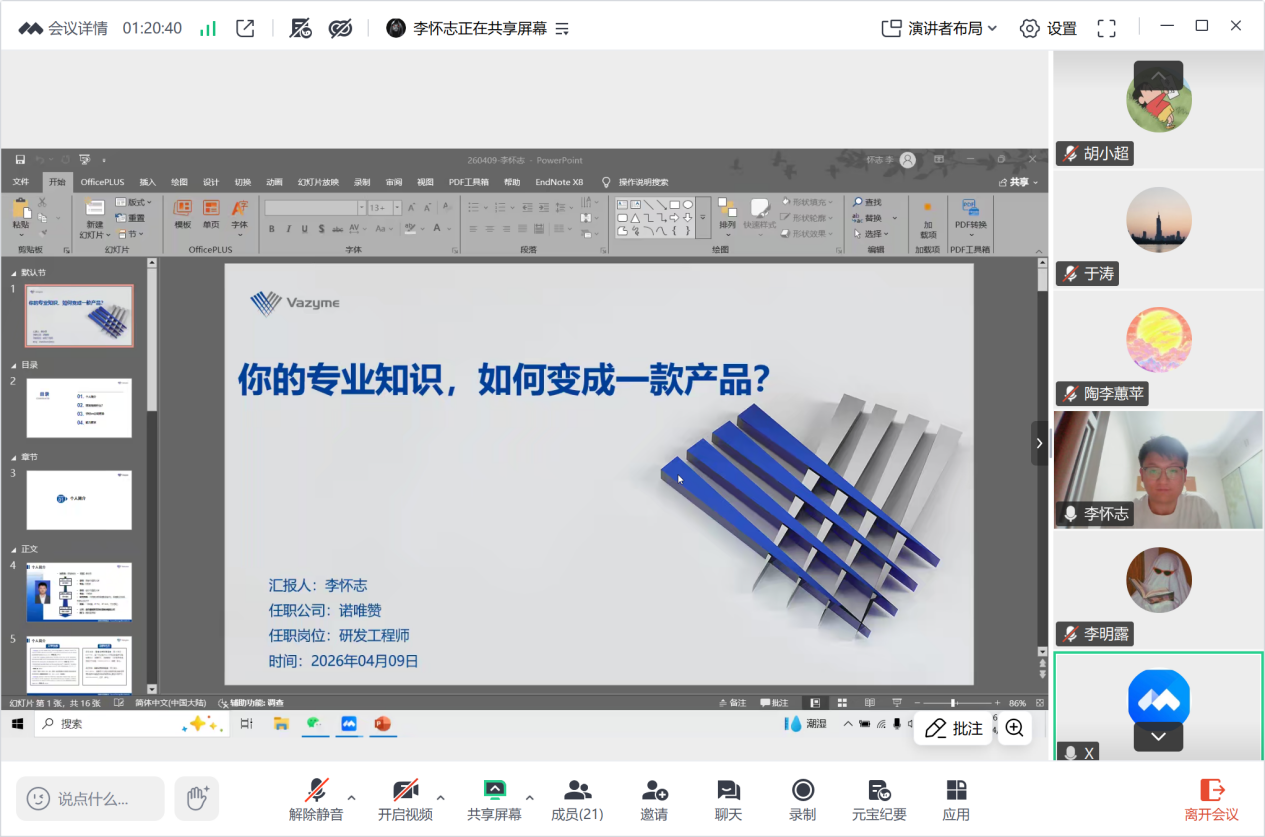Toggle the crossed-out eye icon in top bar
Image resolution: width=1265 pixels, height=837 pixels.
[341, 28]
